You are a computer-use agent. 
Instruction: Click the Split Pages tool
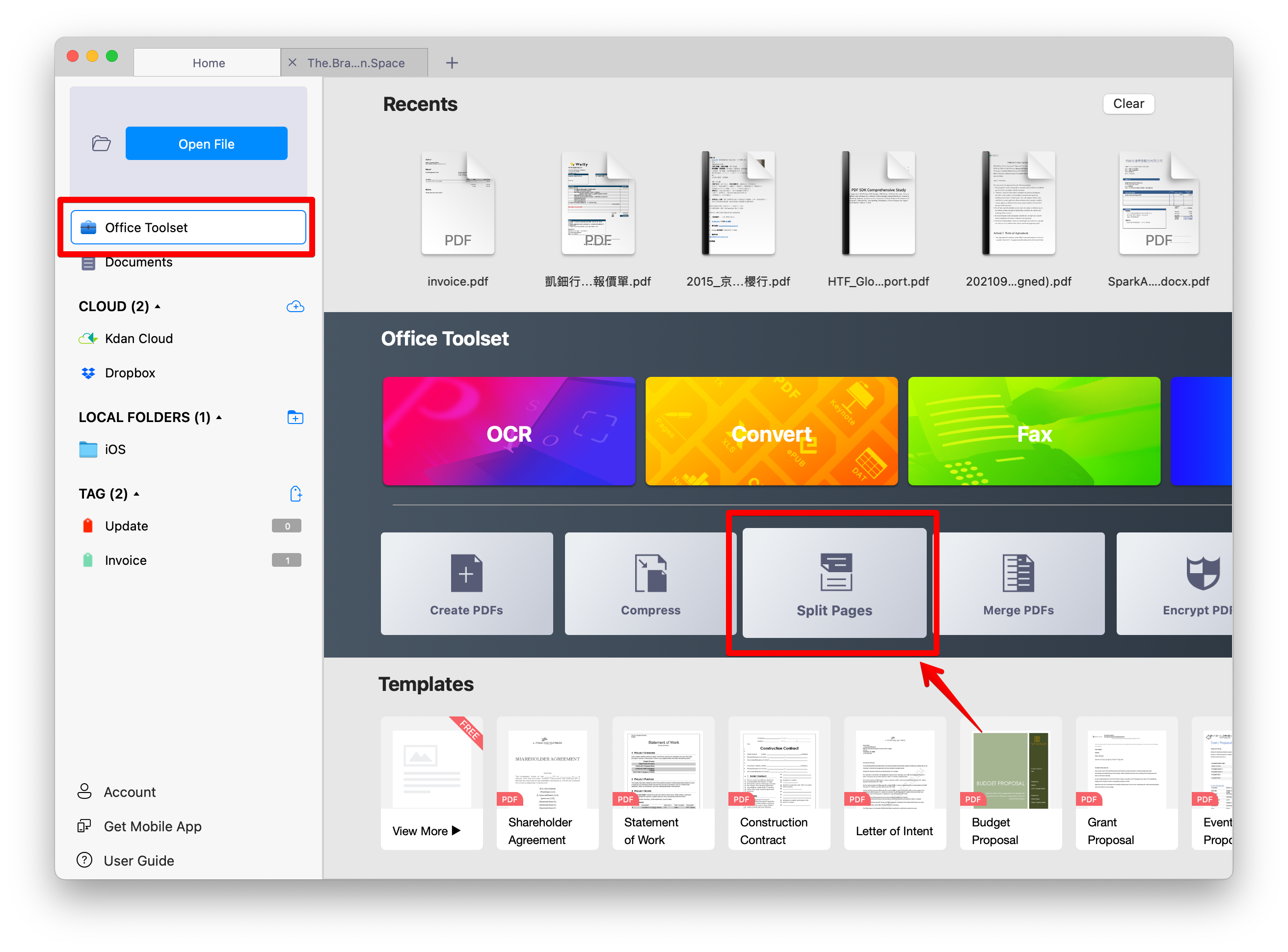pos(834,583)
